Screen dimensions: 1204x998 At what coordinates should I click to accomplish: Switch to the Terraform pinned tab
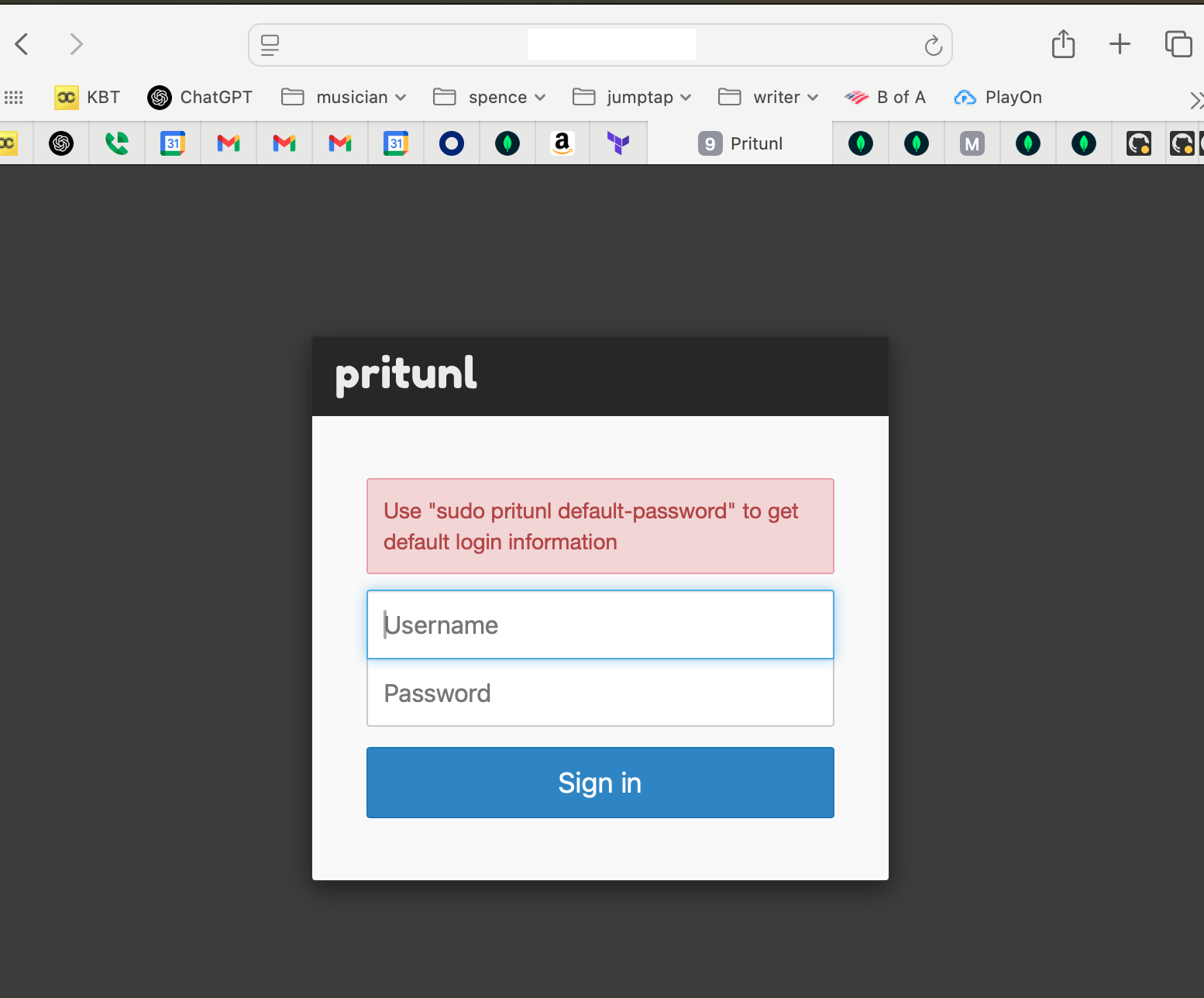[x=618, y=143]
